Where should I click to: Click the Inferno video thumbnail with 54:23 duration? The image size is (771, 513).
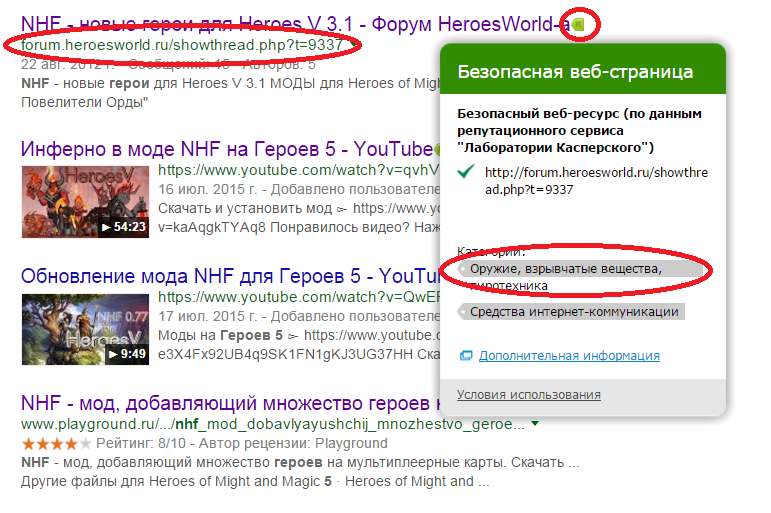[85, 202]
